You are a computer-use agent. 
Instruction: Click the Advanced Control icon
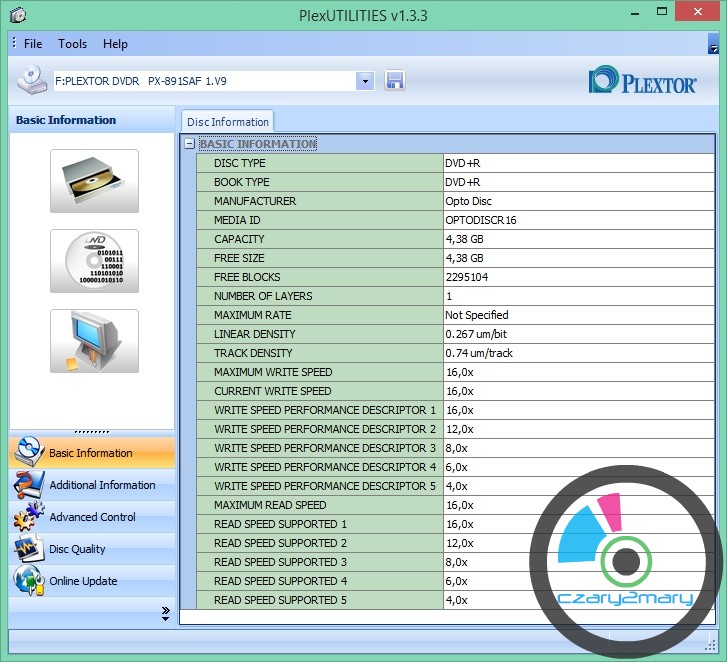pyautogui.click(x=28, y=517)
